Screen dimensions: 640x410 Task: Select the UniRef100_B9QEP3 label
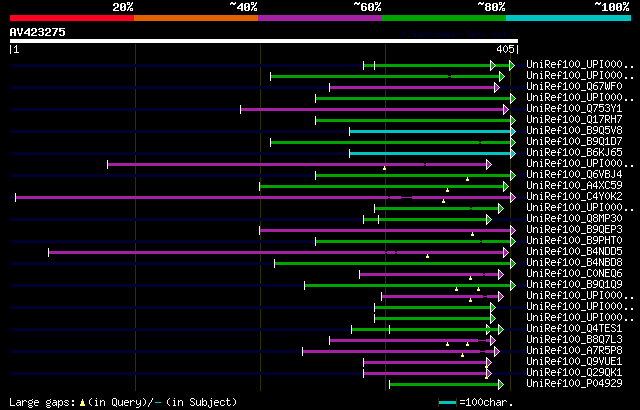(x=574, y=230)
